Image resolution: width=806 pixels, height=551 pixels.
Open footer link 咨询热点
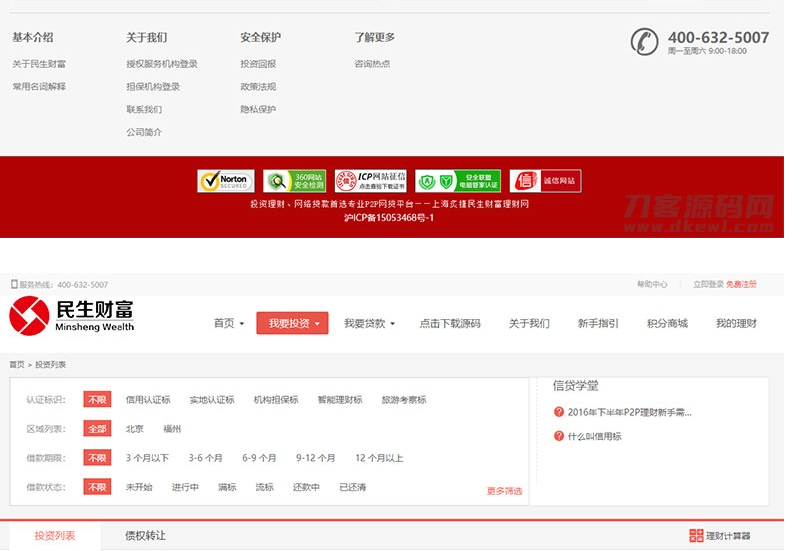point(372,64)
